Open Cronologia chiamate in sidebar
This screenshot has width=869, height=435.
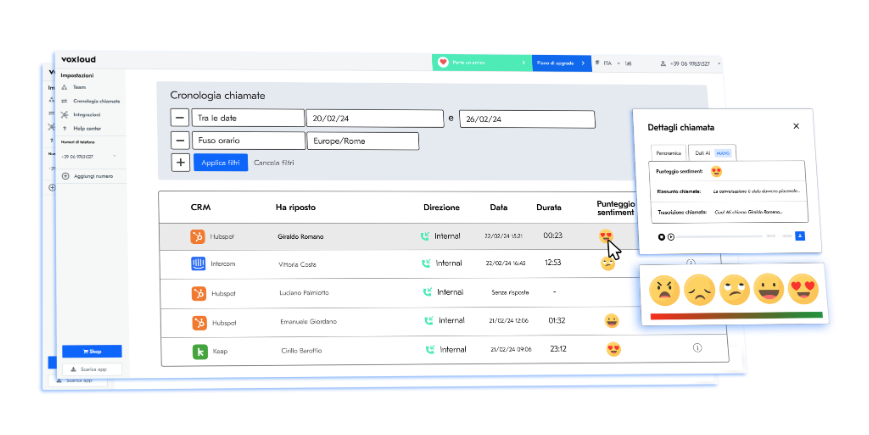95,101
